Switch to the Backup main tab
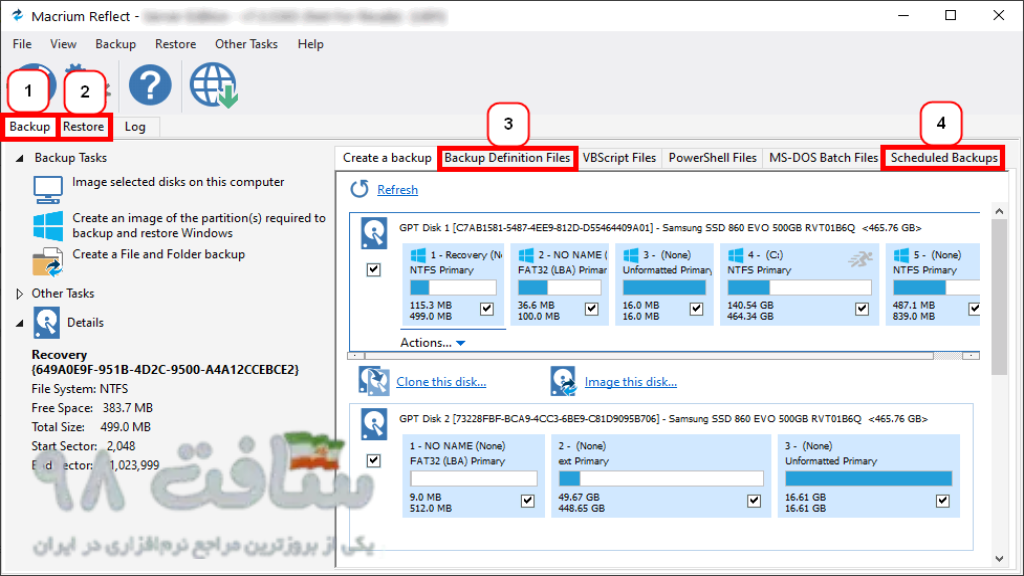Viewport: 1024px width, 576px height. 29,127
